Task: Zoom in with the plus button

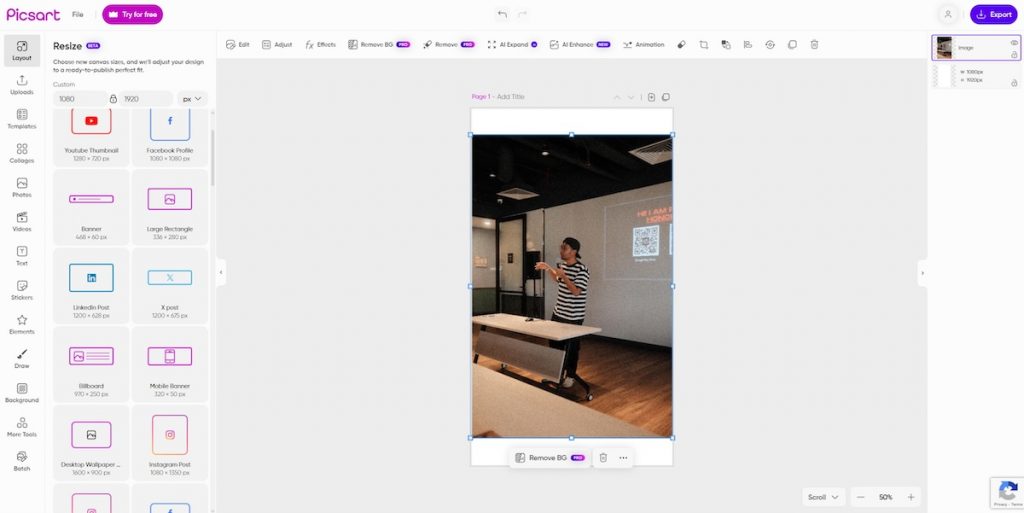Action: pos(911,497)
